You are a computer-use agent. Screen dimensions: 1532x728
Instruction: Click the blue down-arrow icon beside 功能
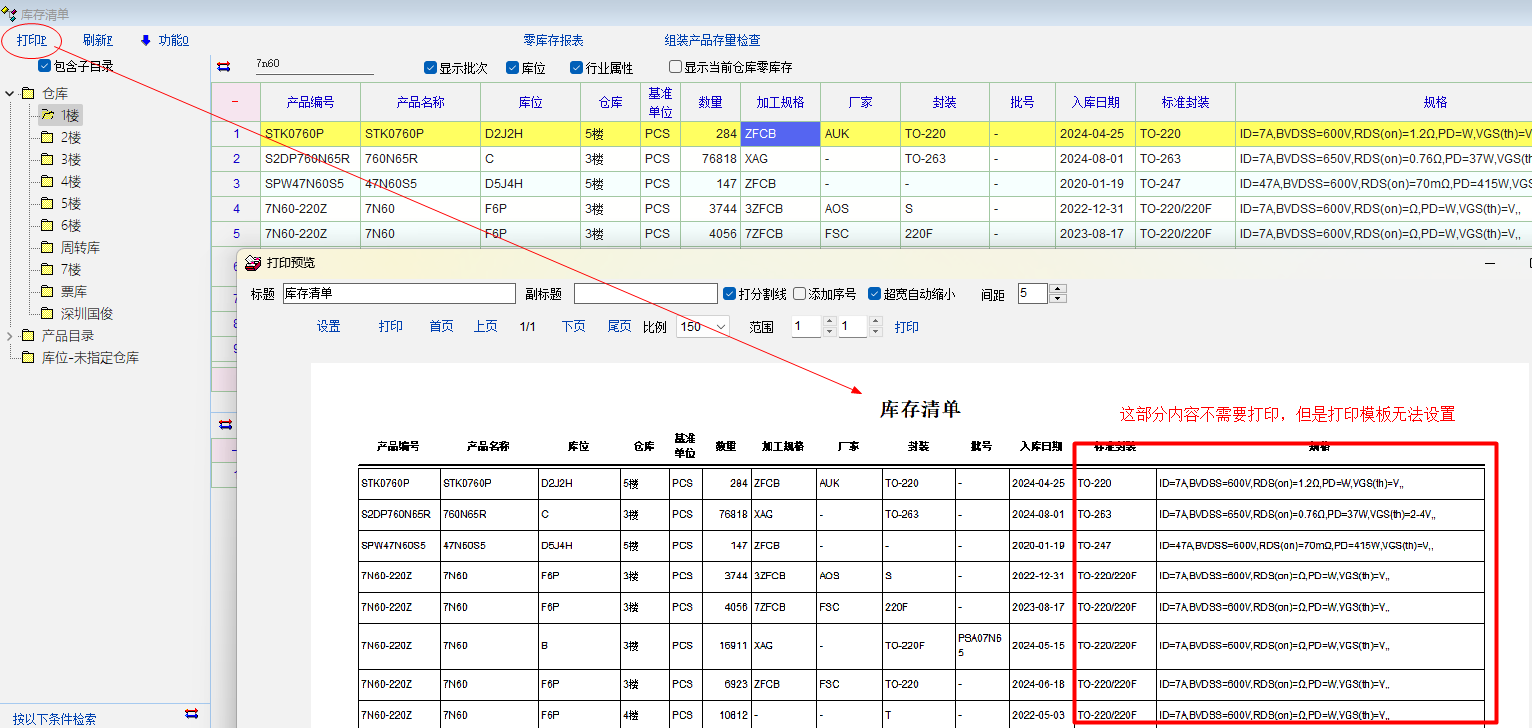146,41
